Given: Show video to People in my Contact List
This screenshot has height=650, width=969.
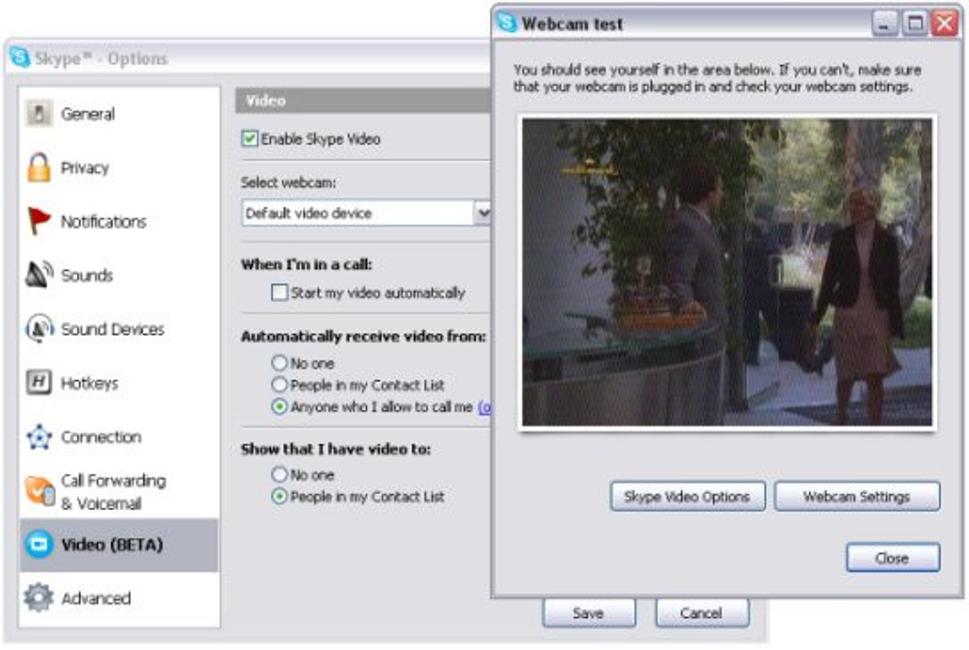Looking at the screenshot, I should pos(279,496).
